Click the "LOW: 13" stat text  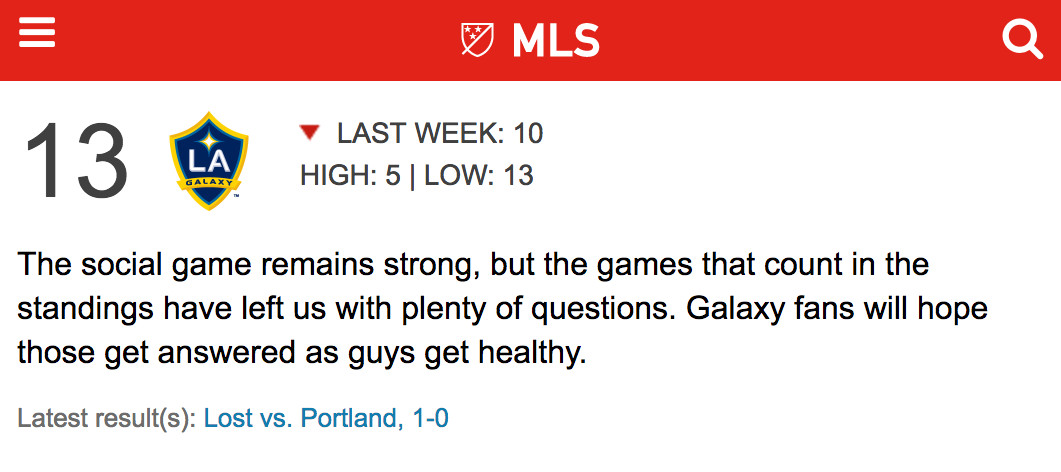tap(479, 176)
